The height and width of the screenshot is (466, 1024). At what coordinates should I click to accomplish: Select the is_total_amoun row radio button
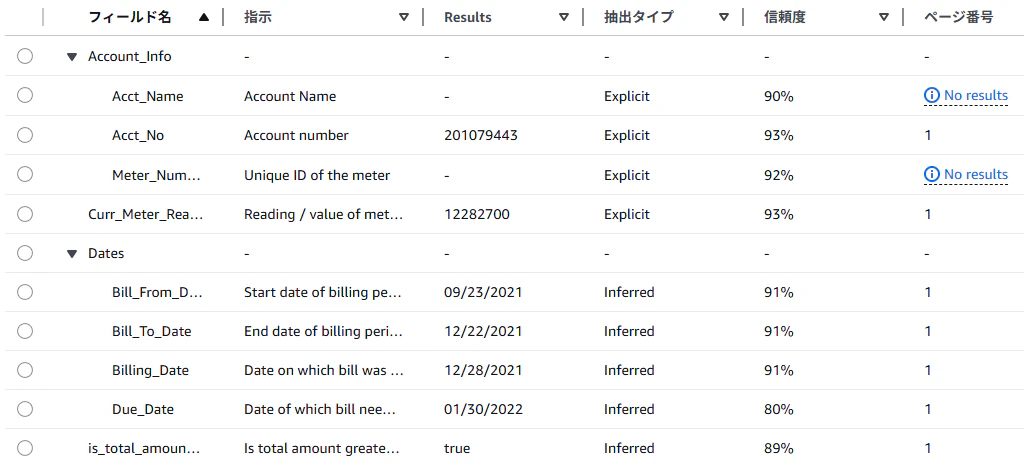coord(25,448)
